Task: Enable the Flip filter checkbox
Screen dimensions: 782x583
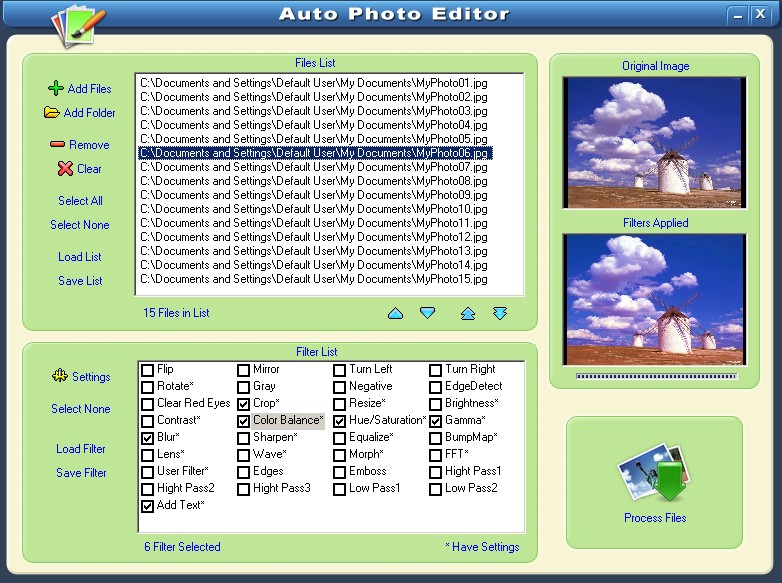Action: tap(148, 370)
